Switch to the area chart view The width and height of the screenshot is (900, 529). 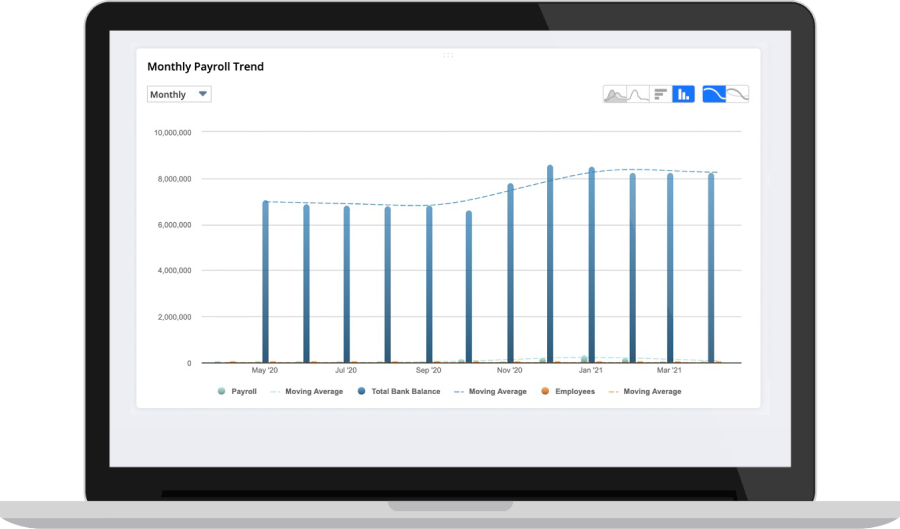coord(615,94)
